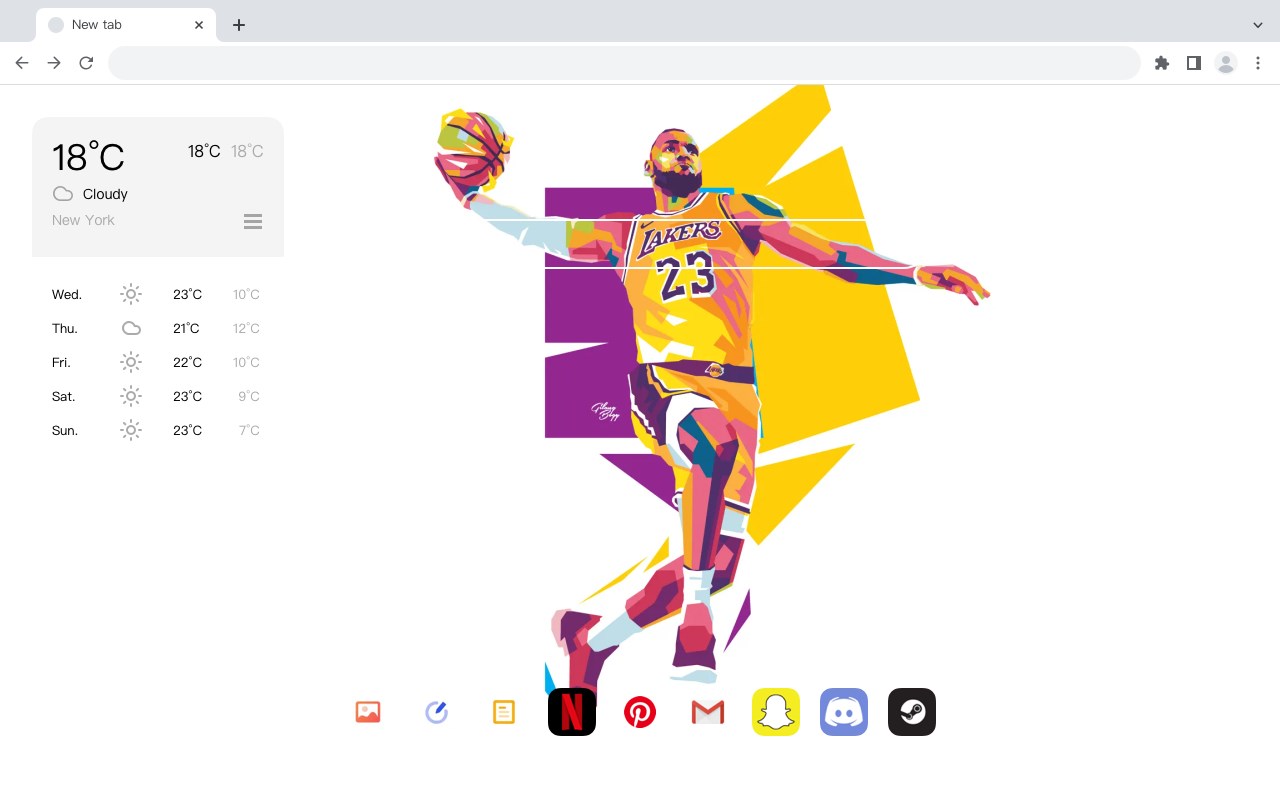Click Sunday's 7°C low temperature
This screenshot has width=1280, height=800.
[249, 430]
